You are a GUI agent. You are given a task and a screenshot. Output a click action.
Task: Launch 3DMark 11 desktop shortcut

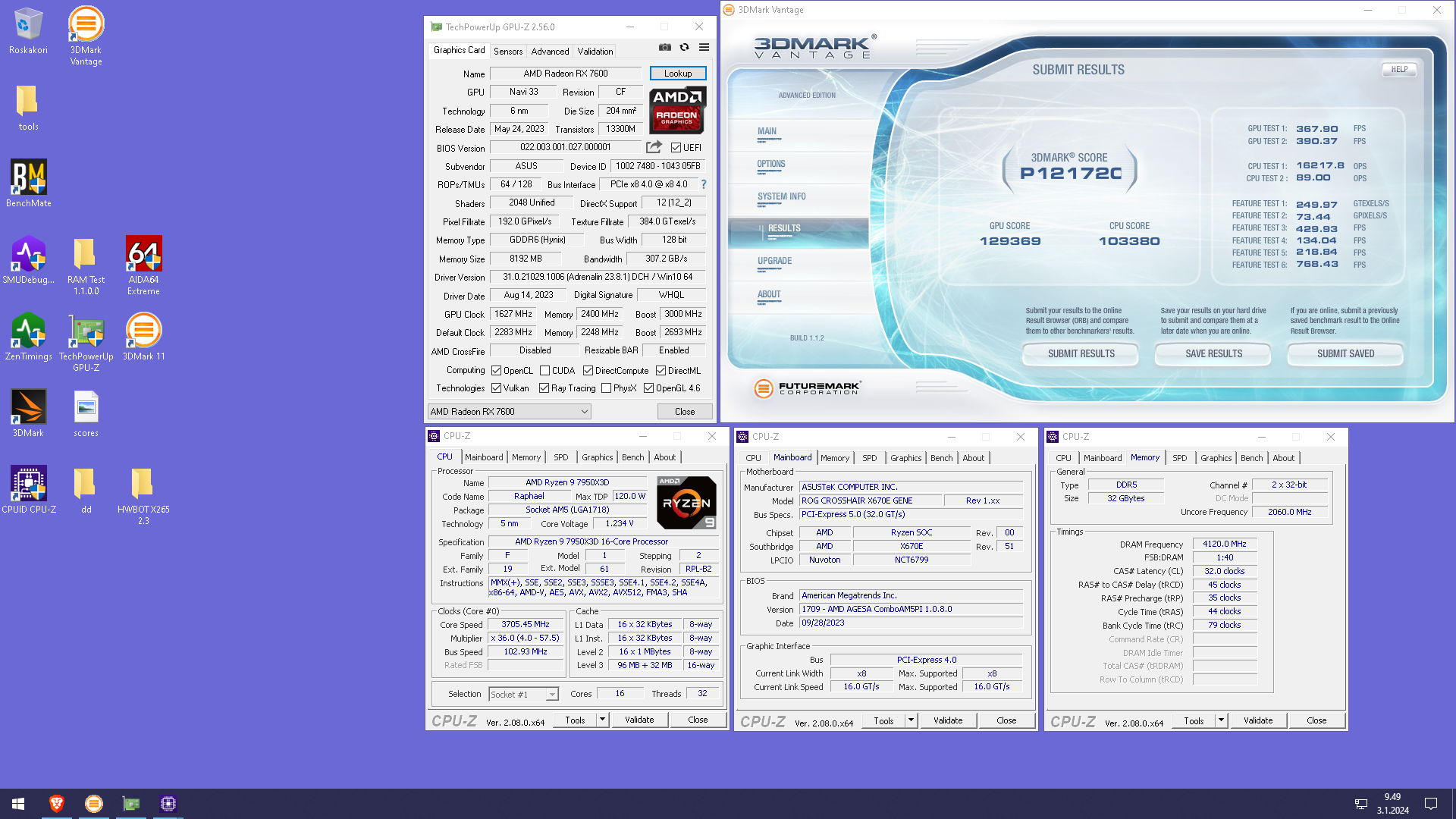tap(143, 337)
